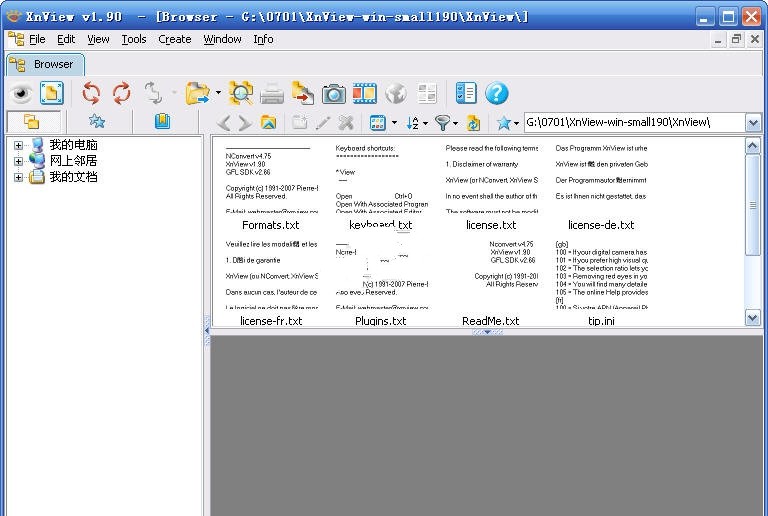Viewport: 768px width, 516px height.
Task: Click the funnel Filter icon
Action: pyautogui.click(x=442, y=122)
